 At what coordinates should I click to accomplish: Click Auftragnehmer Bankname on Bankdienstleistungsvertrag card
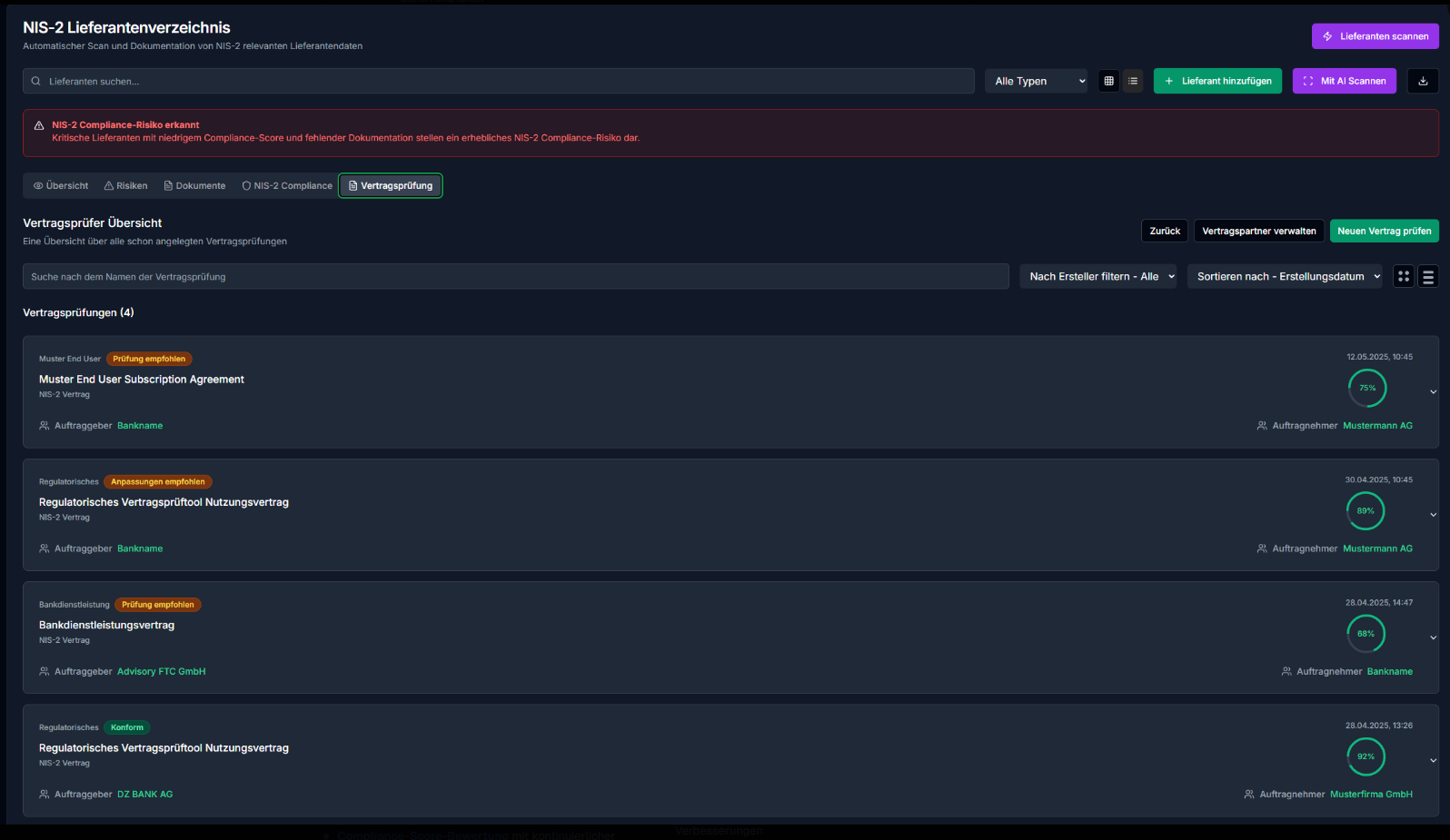(1389, 671)
